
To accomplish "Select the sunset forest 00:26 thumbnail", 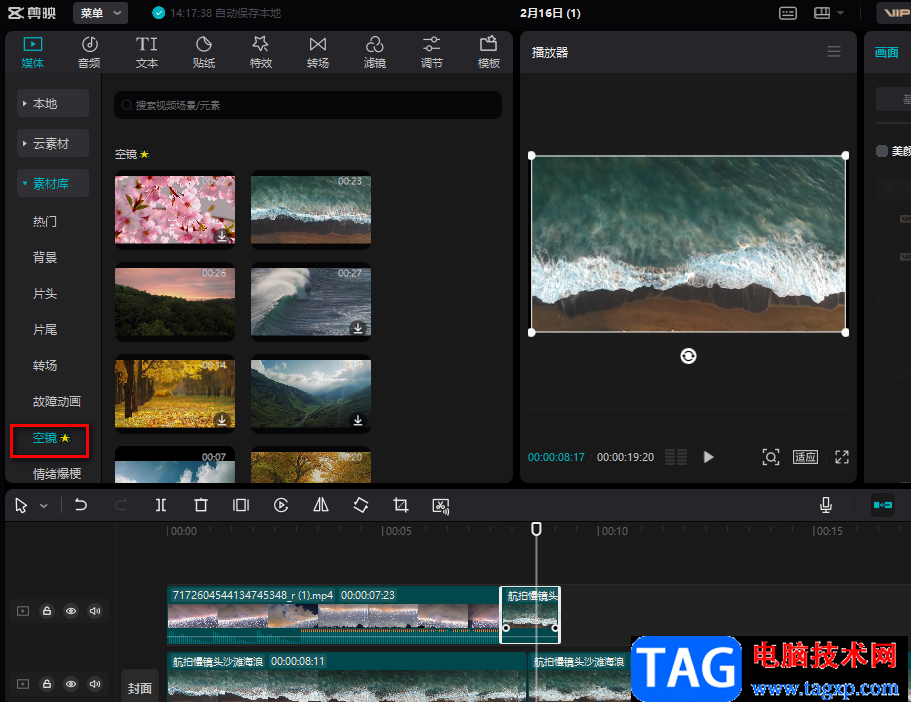I will [175, 302].
